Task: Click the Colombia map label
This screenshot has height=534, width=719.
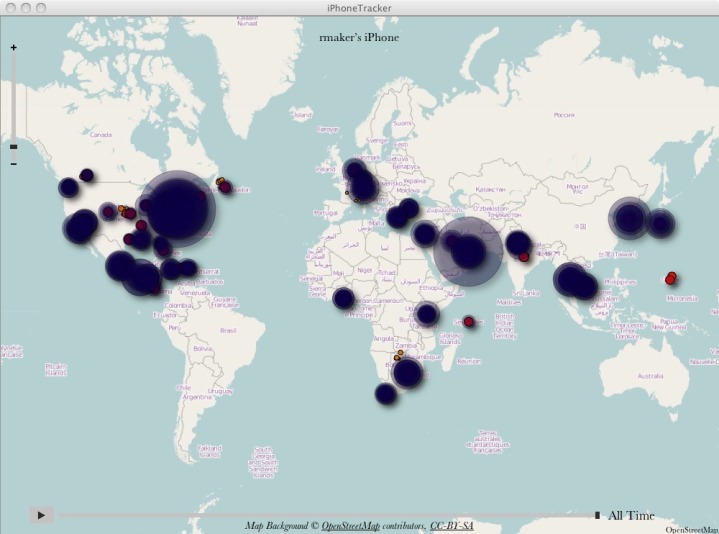Action: point(177,305)
